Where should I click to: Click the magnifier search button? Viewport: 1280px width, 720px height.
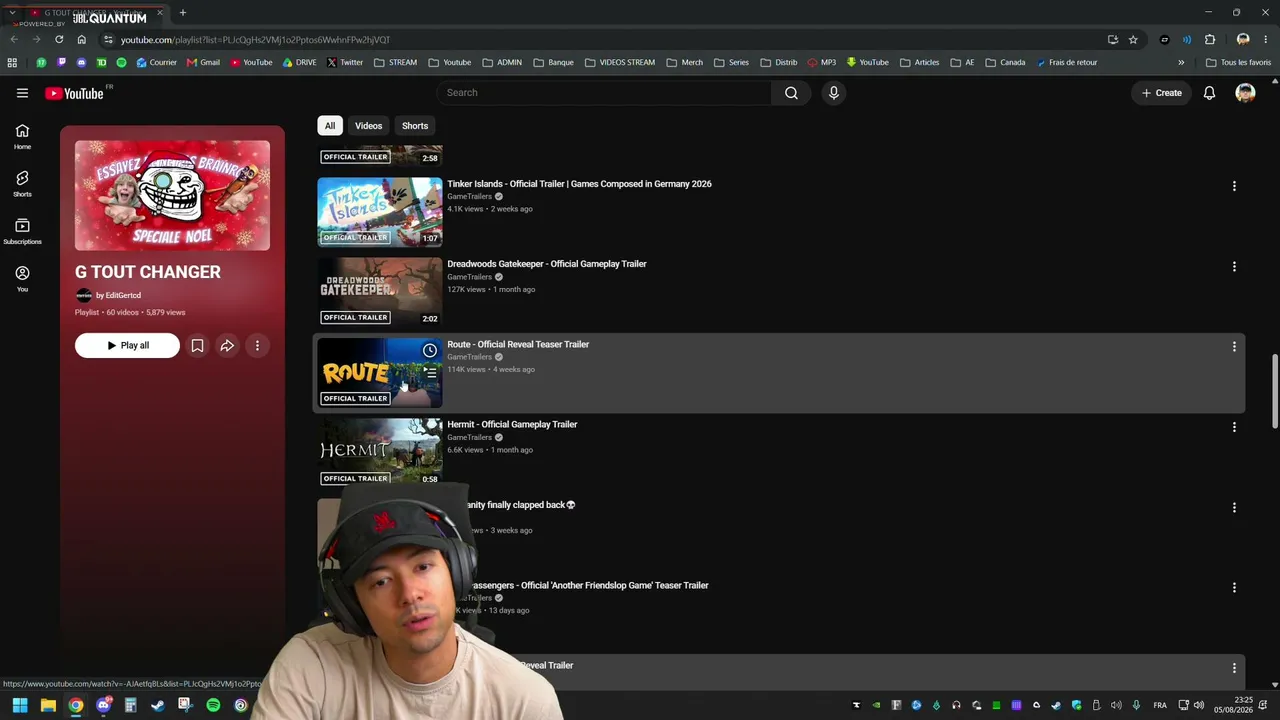[791, 93]
